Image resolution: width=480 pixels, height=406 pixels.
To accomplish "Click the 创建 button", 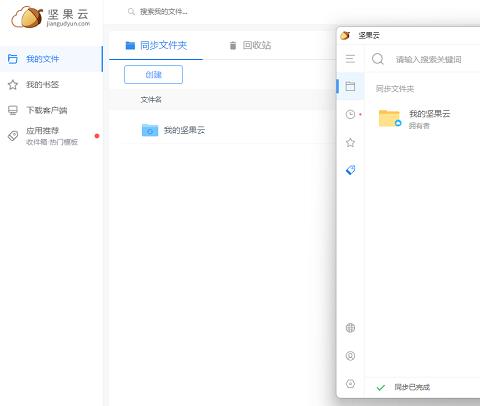I will tap(153, 74).
